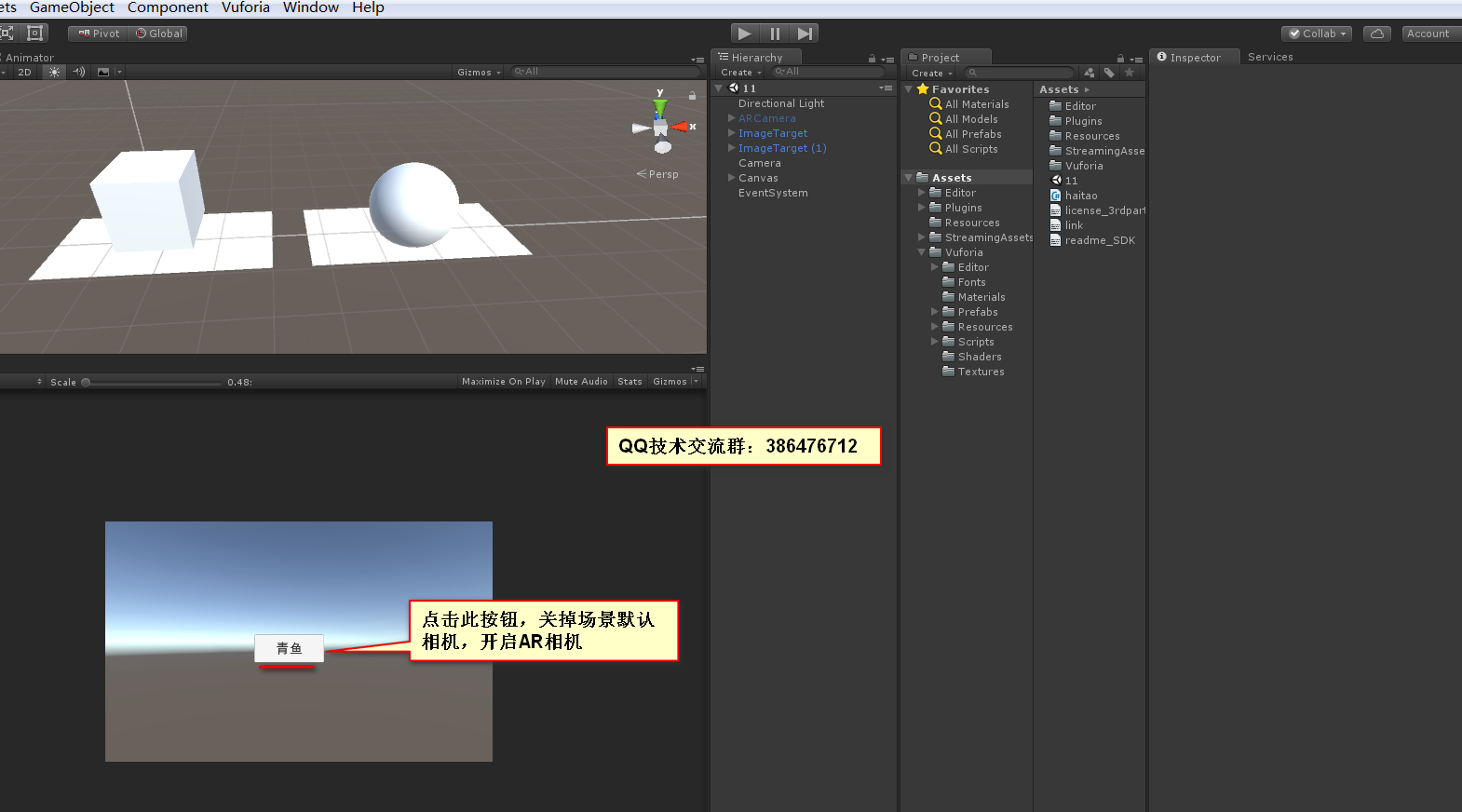Select EventSystem in the Hierarchy
Screen dimensions: 1462x812
[x=773, y=193]
